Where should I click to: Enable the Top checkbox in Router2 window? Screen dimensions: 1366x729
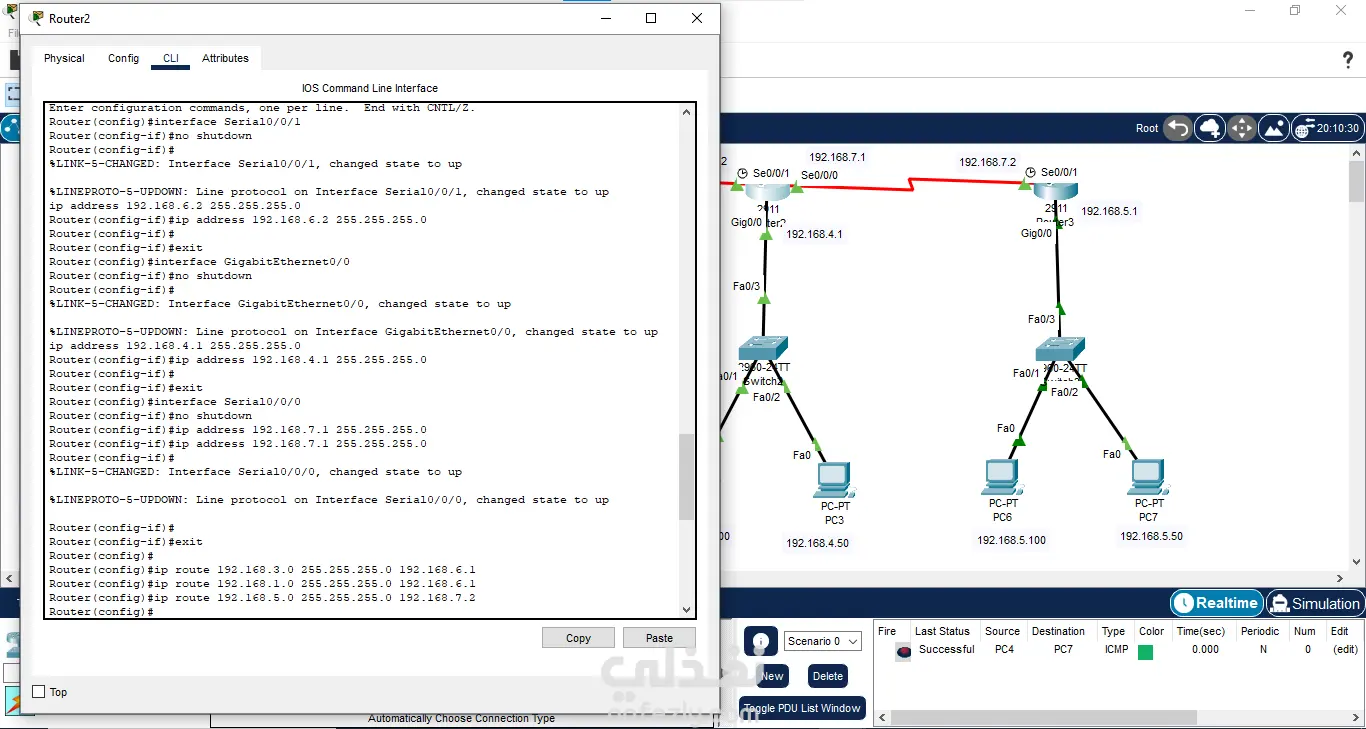[x=39, y=692]
